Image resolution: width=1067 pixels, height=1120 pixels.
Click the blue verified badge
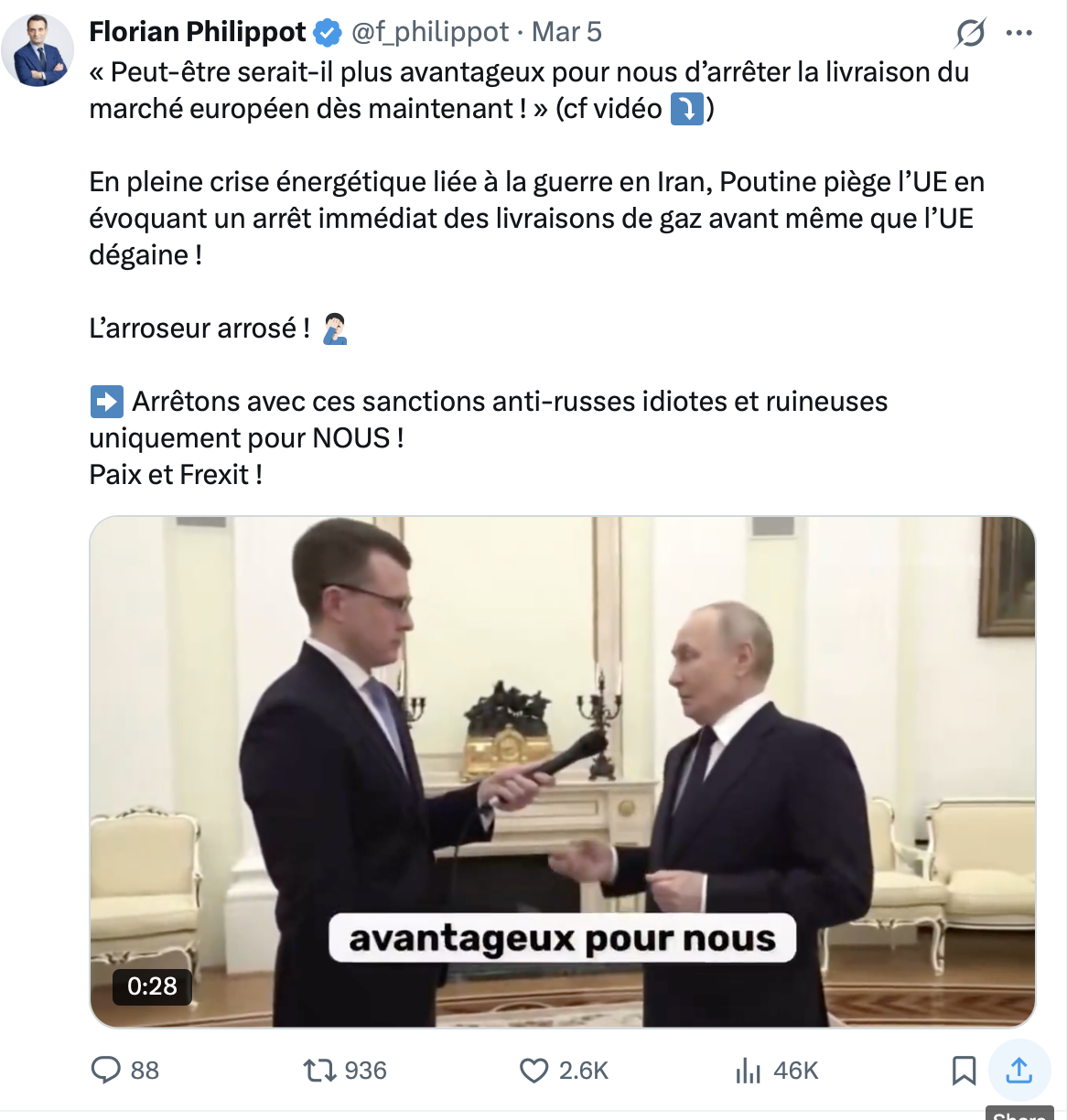pyautogui.click(x=328, y=33)
